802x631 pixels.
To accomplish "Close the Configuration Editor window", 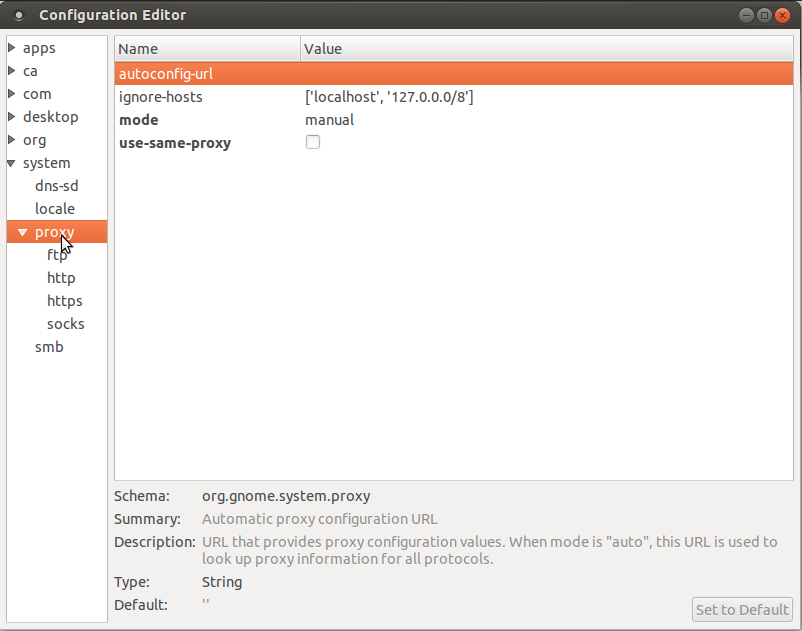I will [x=782, y=15].
